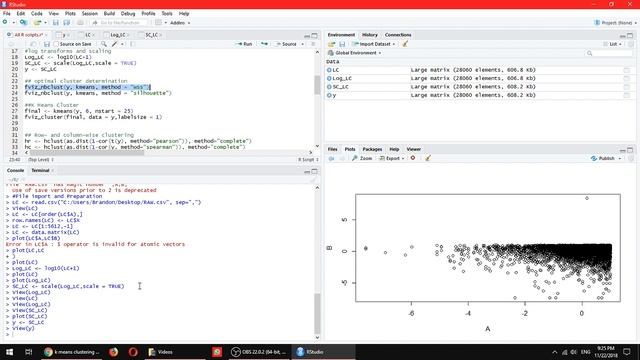Maximize the source editor pane

pyautogui.click(x=314, y=36)
